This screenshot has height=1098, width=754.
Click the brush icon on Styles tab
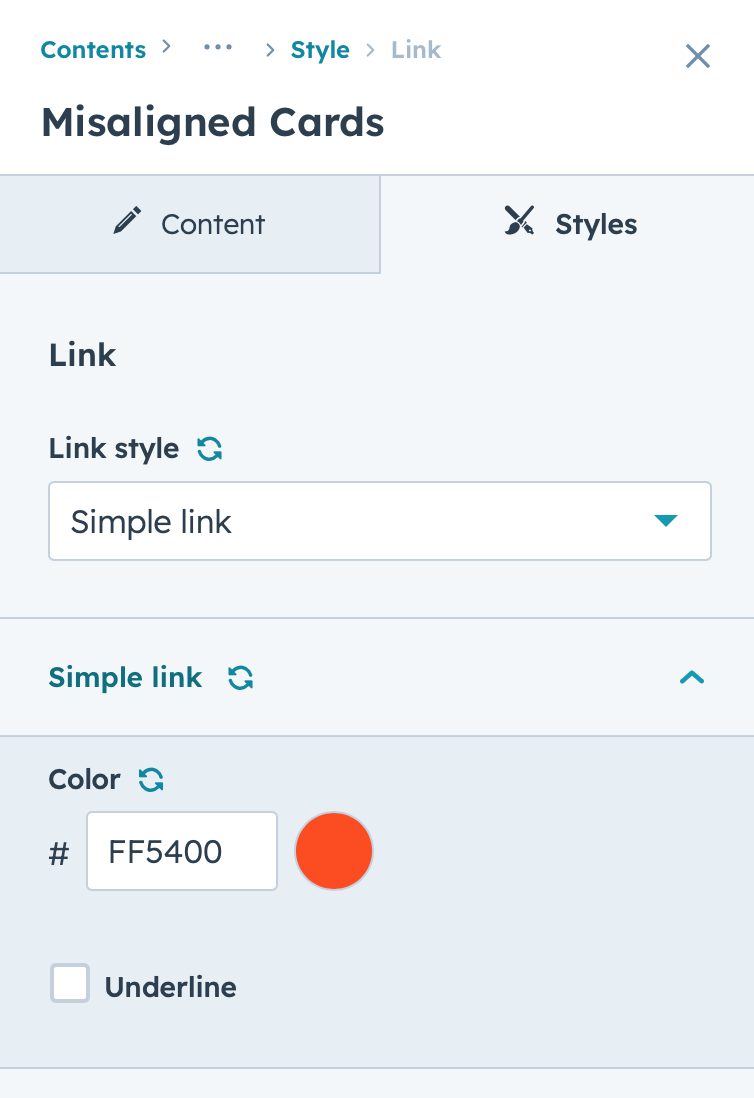[519, 221]
